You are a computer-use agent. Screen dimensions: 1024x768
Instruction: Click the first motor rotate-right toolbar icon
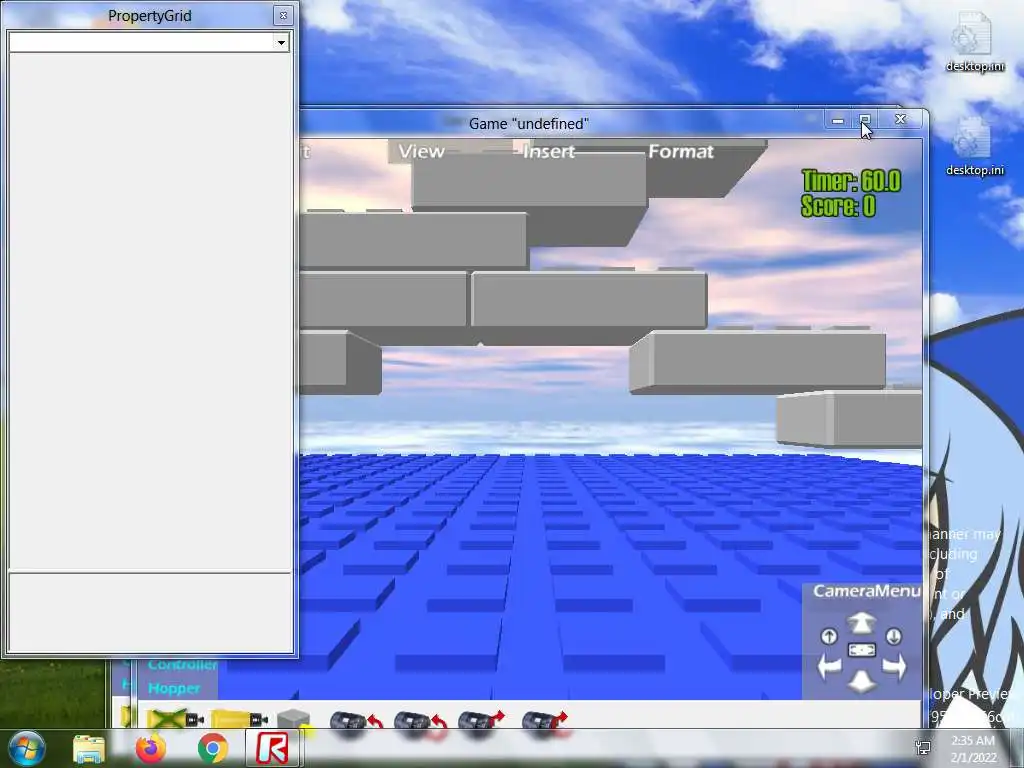(x=481, y=723)
